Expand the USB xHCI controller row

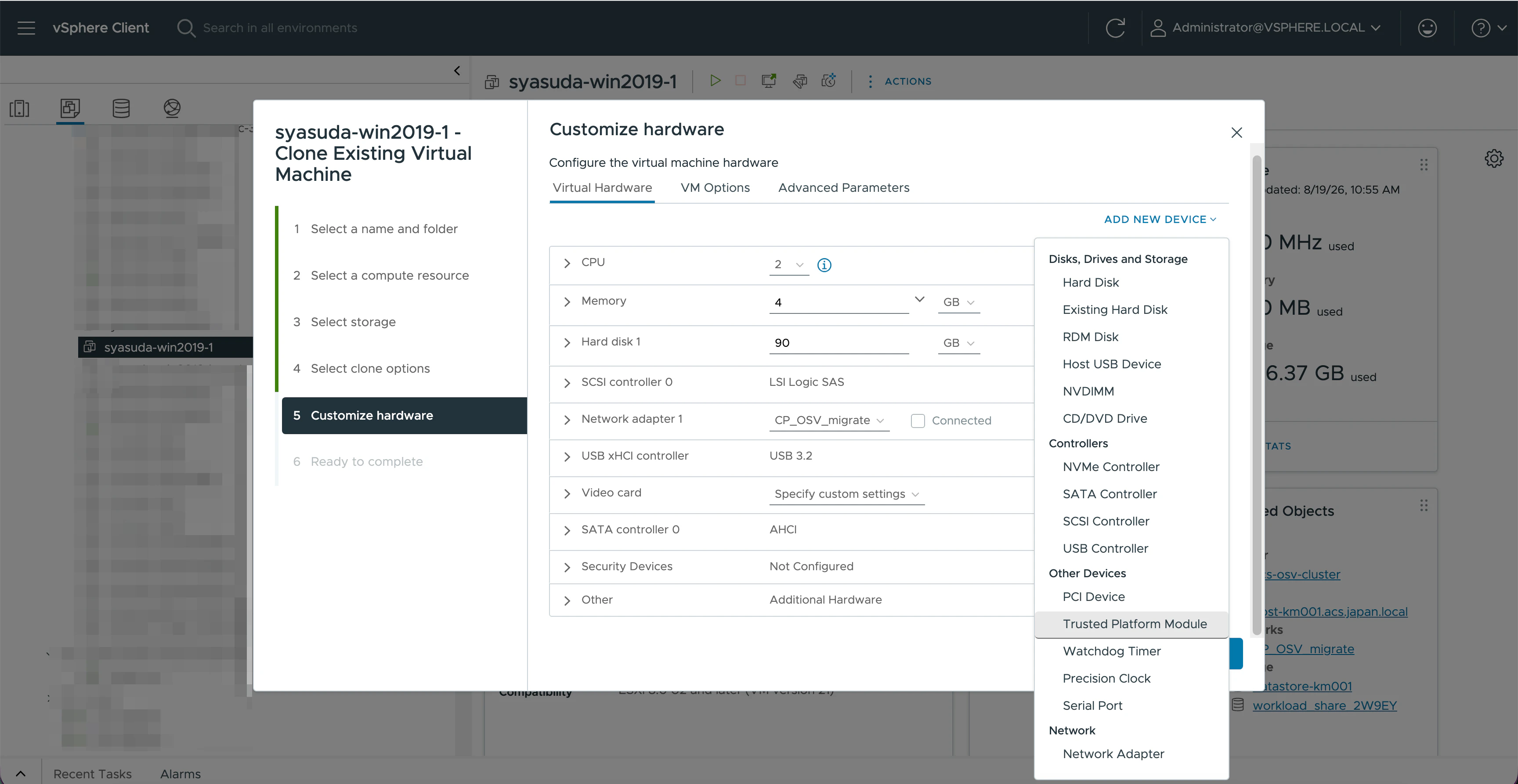566,457
